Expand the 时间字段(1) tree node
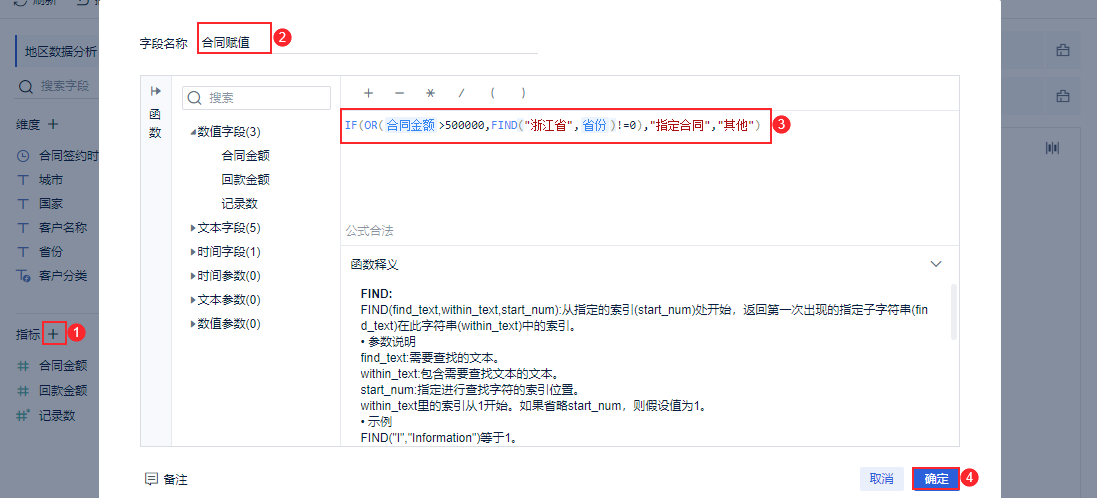Screen dimensions: 1097x498 (x=193, y=252)
